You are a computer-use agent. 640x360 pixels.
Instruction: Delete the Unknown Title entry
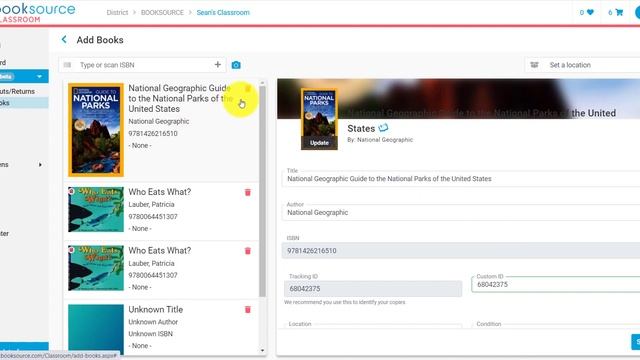click(x=248, y=309)
